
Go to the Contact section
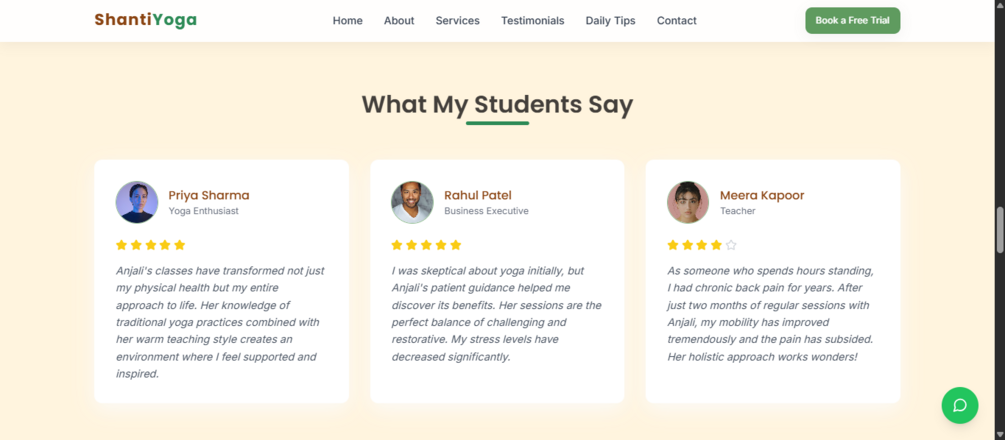676,21
